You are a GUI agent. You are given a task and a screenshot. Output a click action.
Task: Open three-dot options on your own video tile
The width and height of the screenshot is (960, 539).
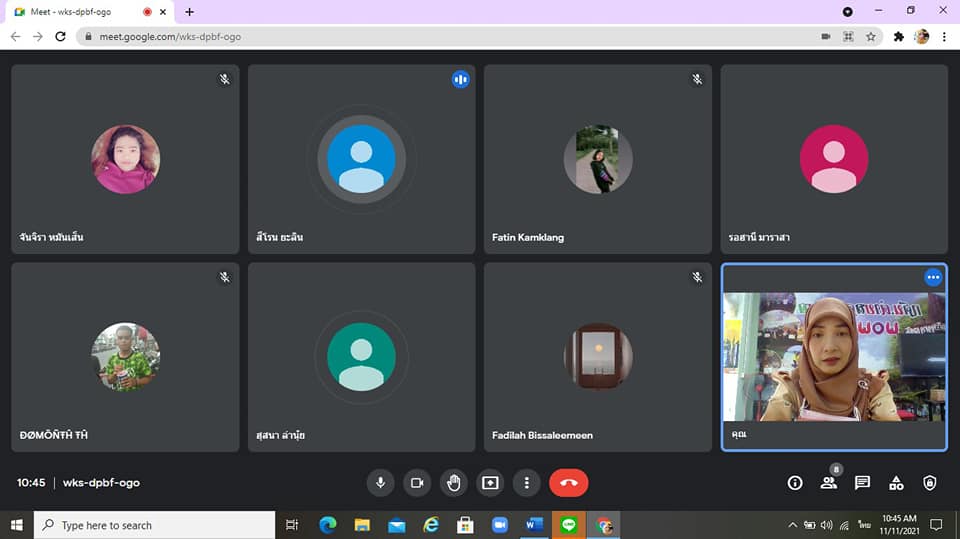(933, 277)
